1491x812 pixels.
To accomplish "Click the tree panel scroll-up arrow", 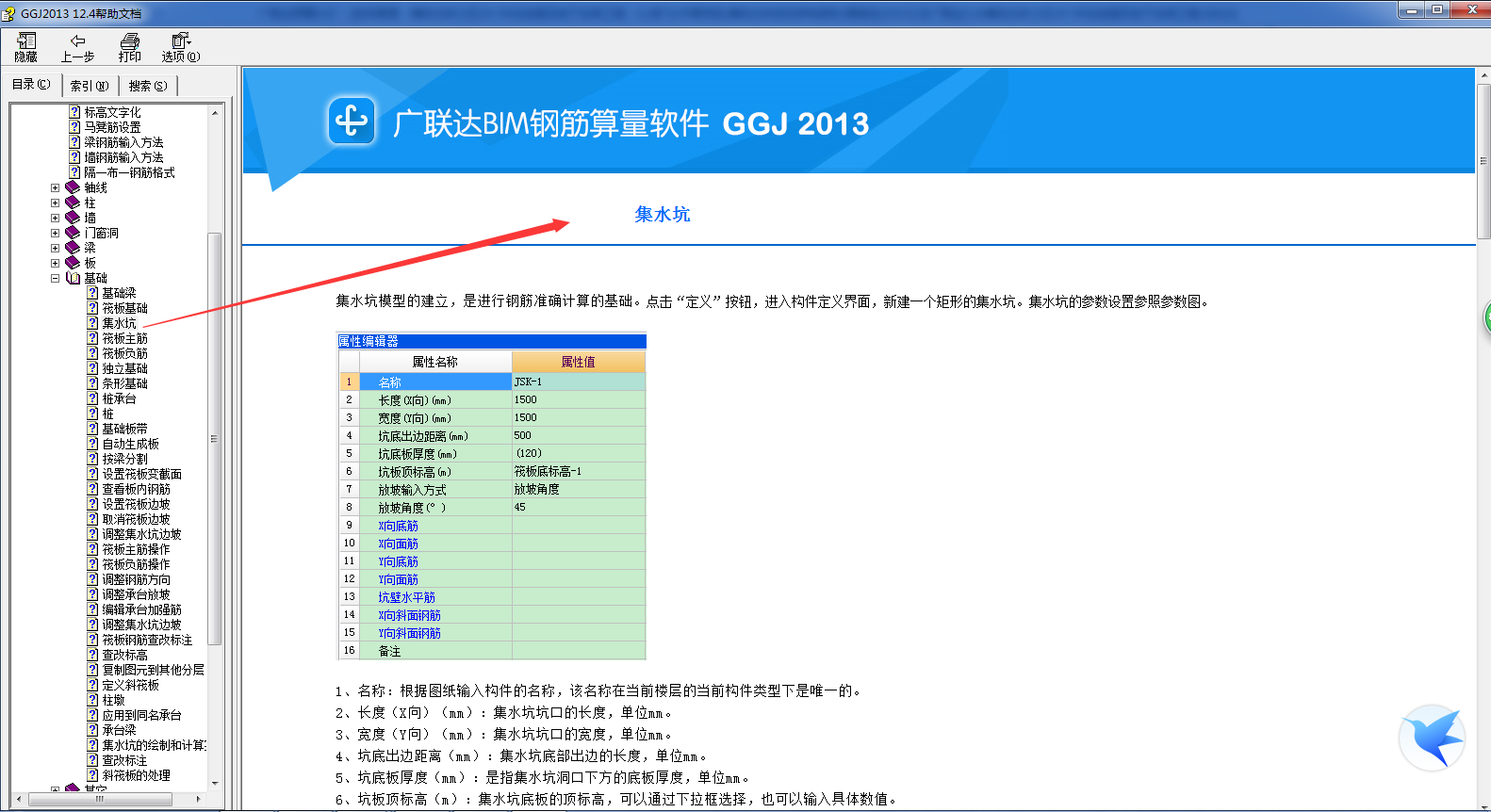I will pos(215,112).
